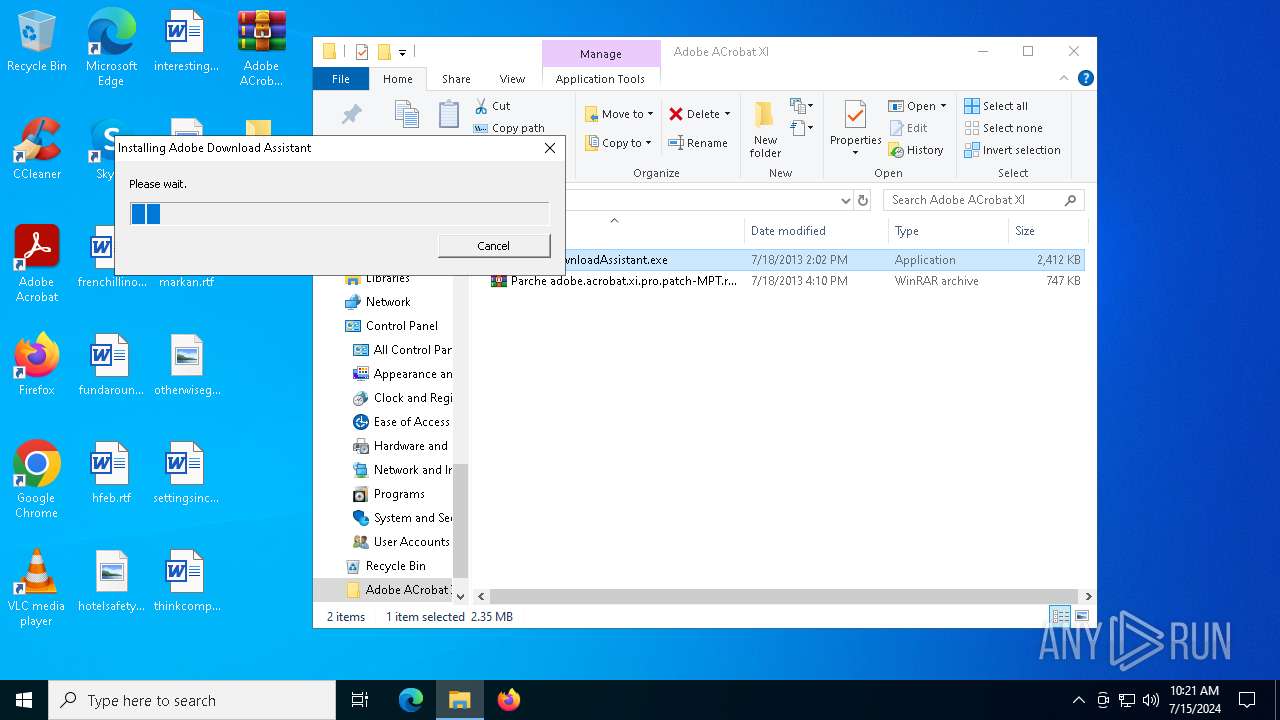This screenshot has width=1280, height=720.
Task: Refresh the Explorer address bar
Action: (864, 200)
